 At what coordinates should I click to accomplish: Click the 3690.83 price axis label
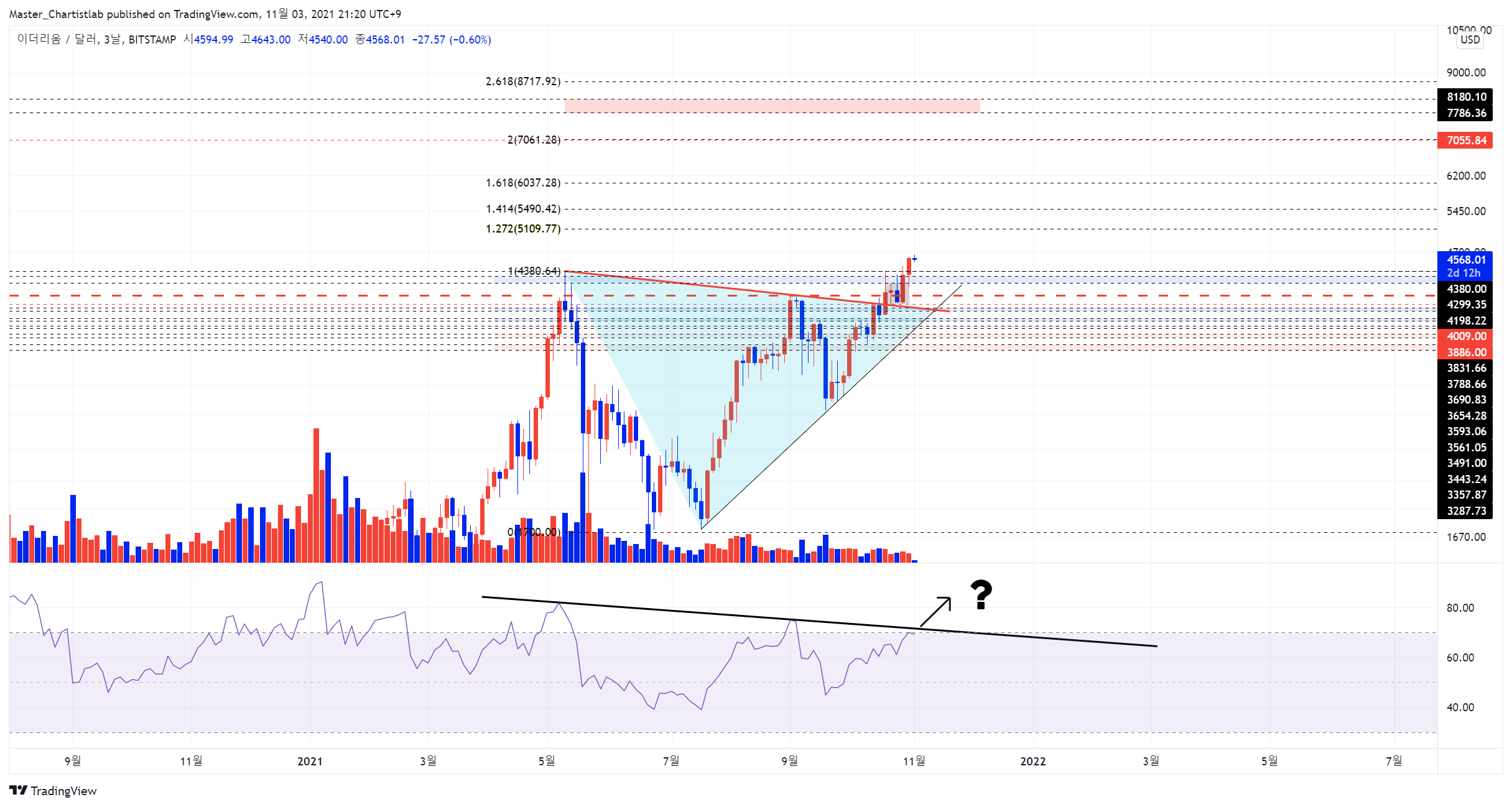(x=1465, y=400)
